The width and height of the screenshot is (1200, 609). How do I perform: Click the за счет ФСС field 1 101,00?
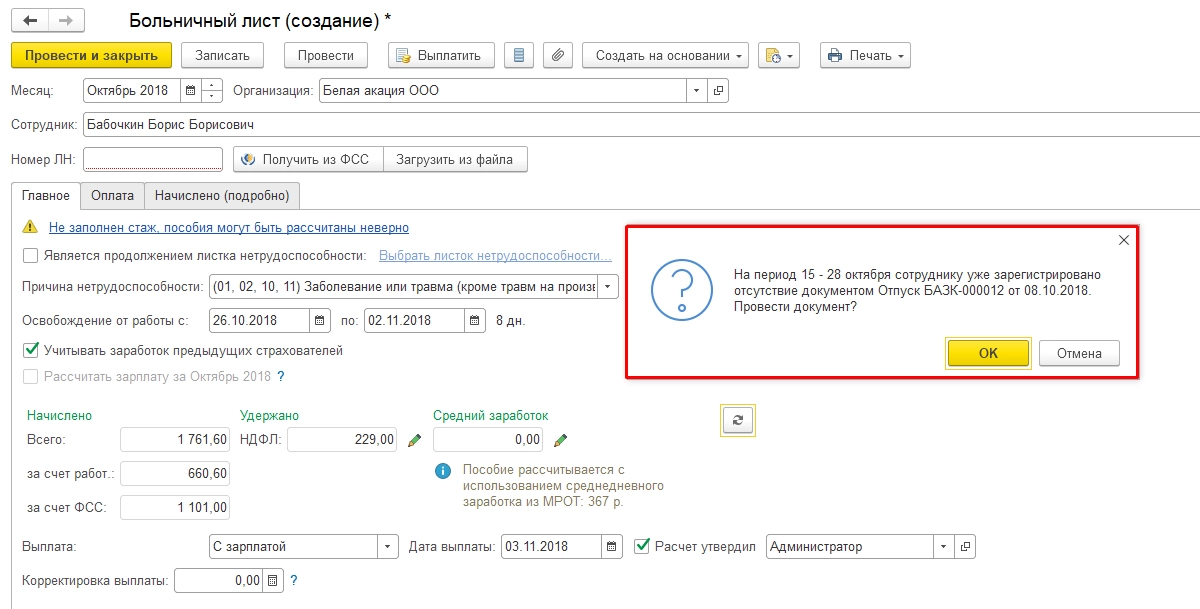click(175, 508)
